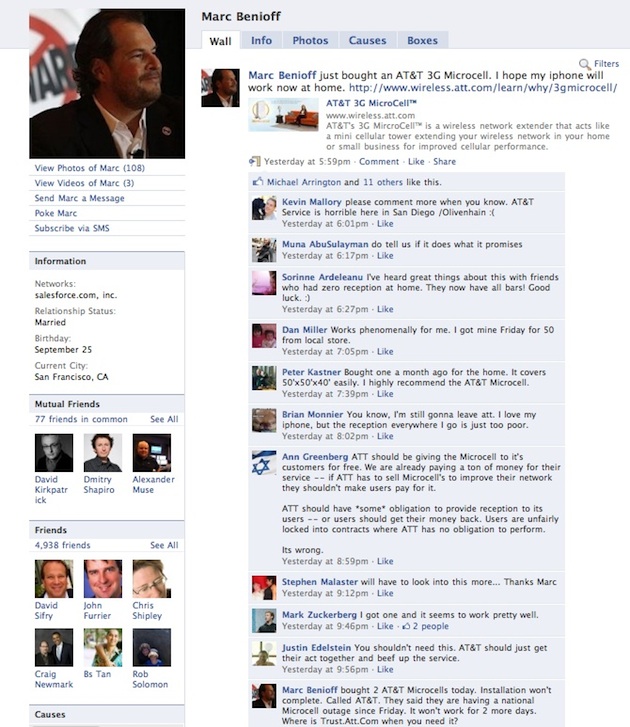Screen dimensions: 630x727
Task: Open the Photos tab
Action: point(310,40)
